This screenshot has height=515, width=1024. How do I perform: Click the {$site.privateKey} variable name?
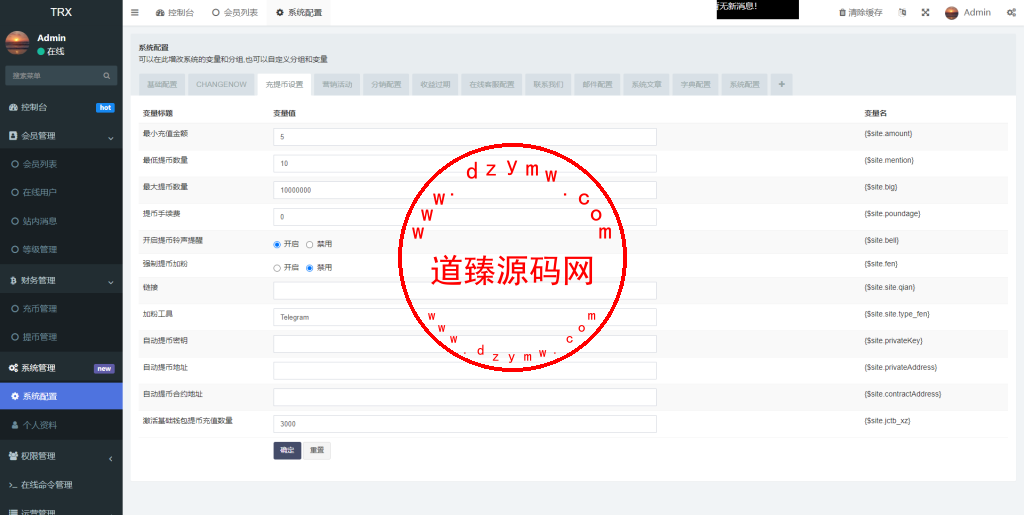click(893, 341)
